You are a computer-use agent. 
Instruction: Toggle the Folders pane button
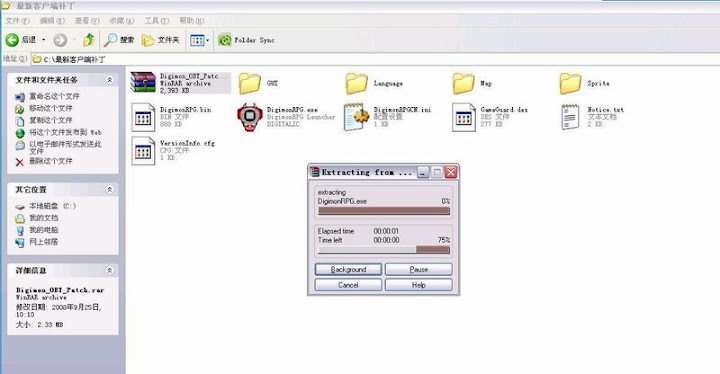[x=160, y=40]
